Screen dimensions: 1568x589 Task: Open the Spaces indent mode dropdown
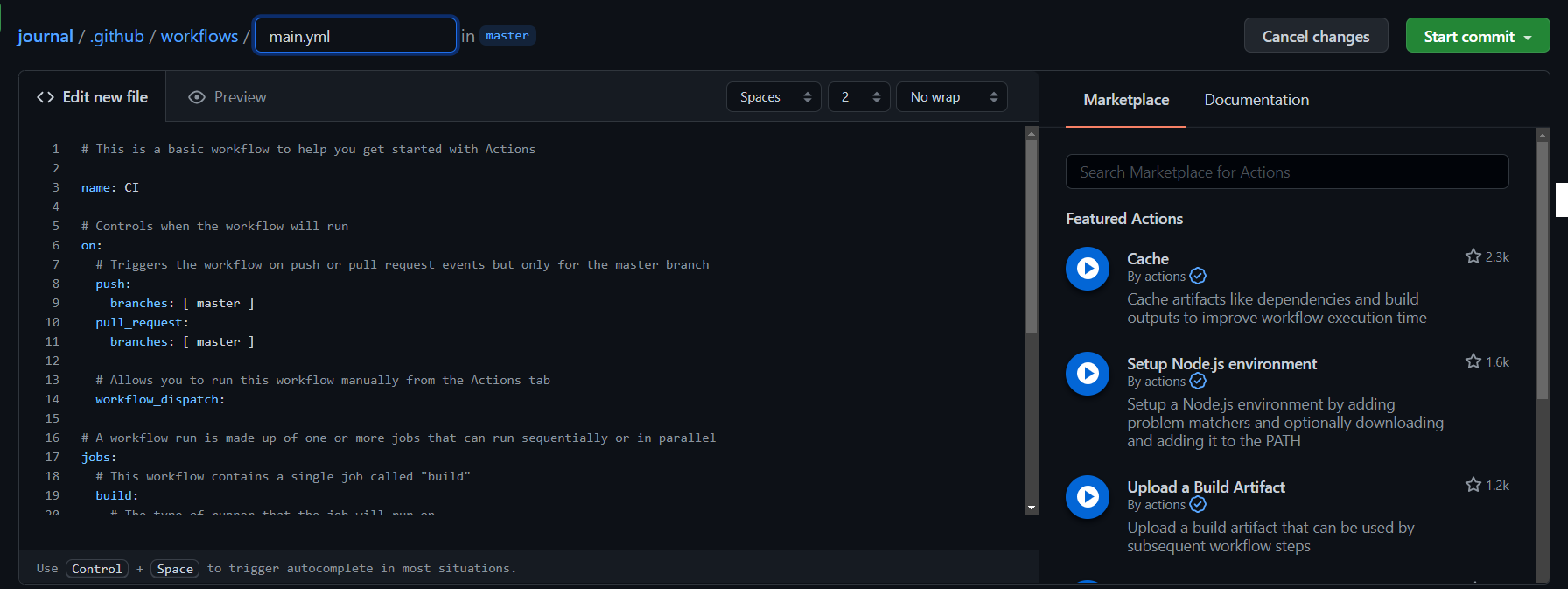[774, 97]
